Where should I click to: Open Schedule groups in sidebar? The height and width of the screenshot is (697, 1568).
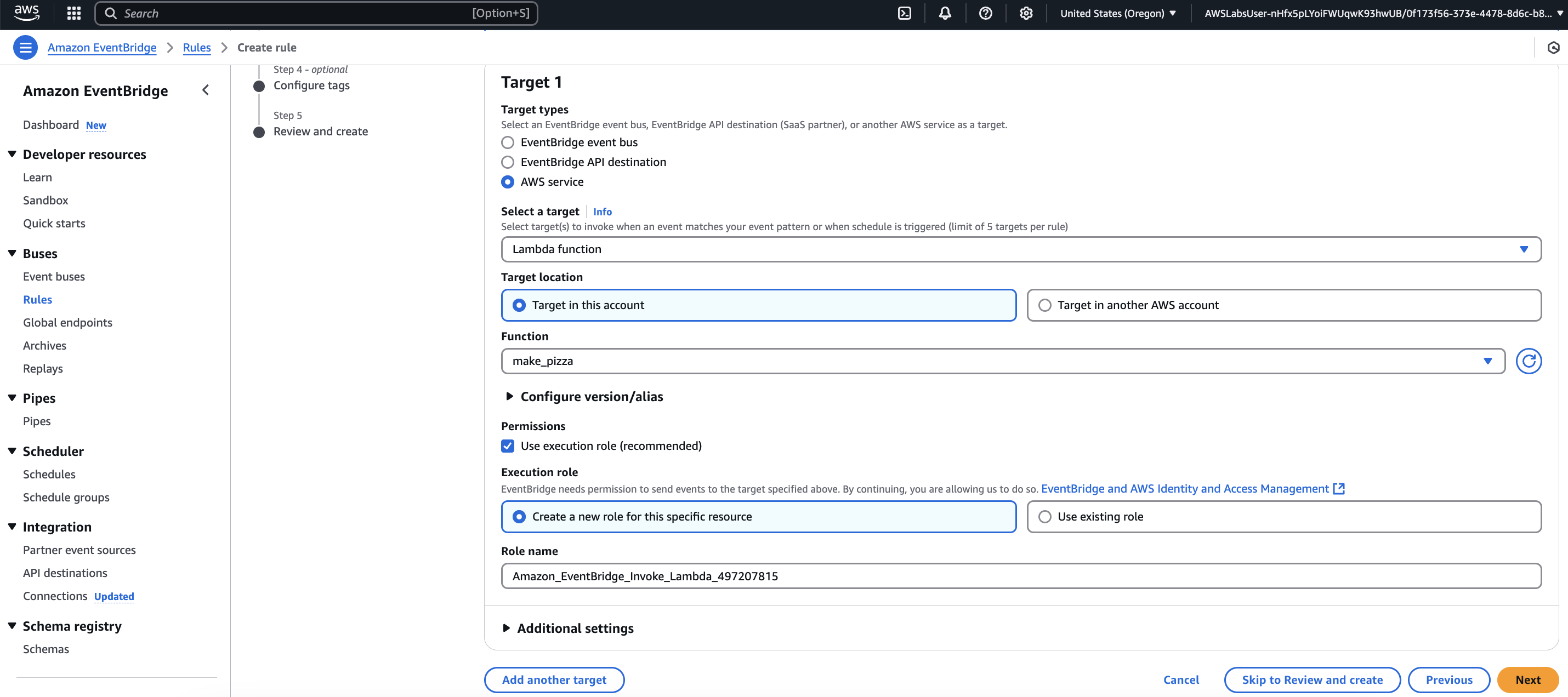66,498
